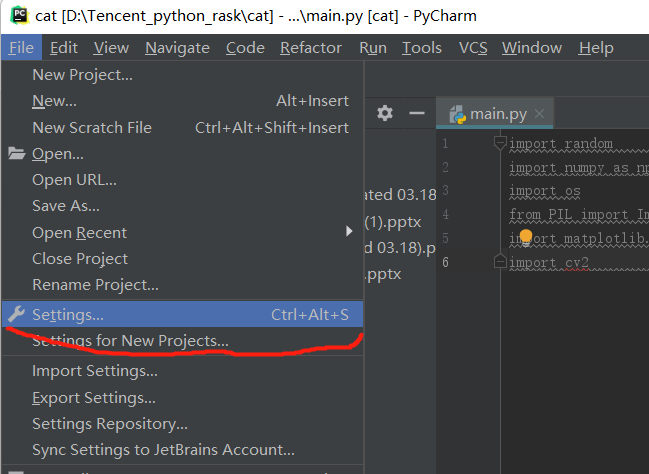Click the 'import random' code line
Viewport: 649px width, 474px height.
561,144
